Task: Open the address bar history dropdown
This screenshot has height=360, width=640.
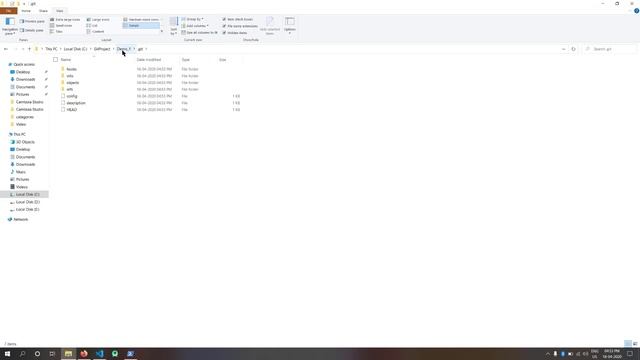Action: (564, 49)
